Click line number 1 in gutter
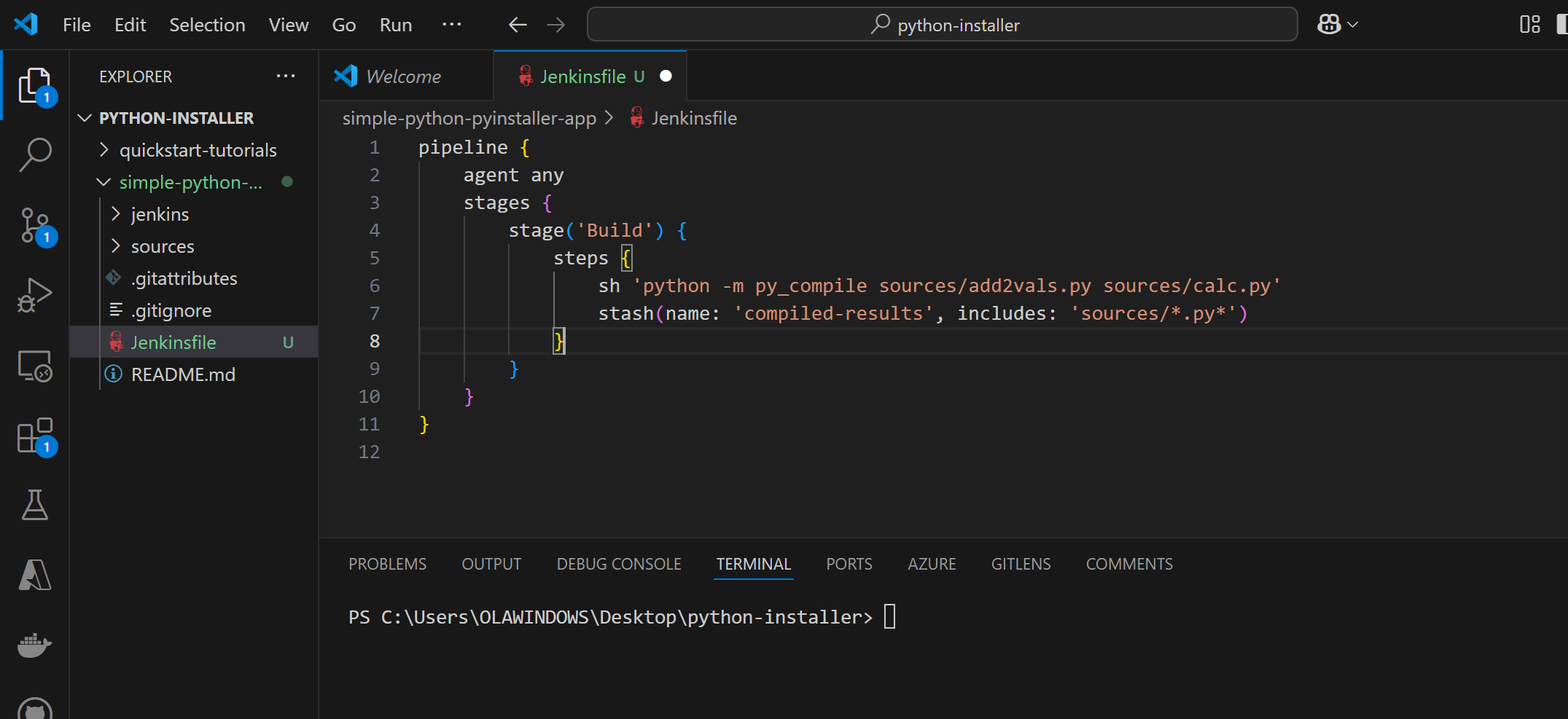 pyautogui.click(x=375, y=147)
